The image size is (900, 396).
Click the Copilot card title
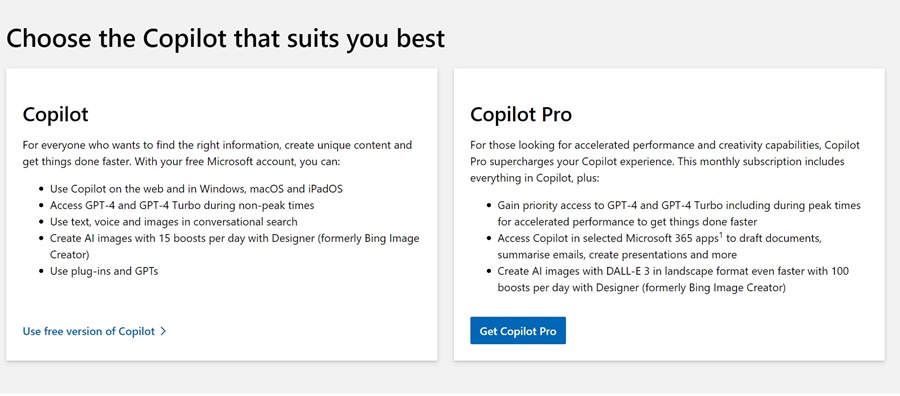point(56,115)
